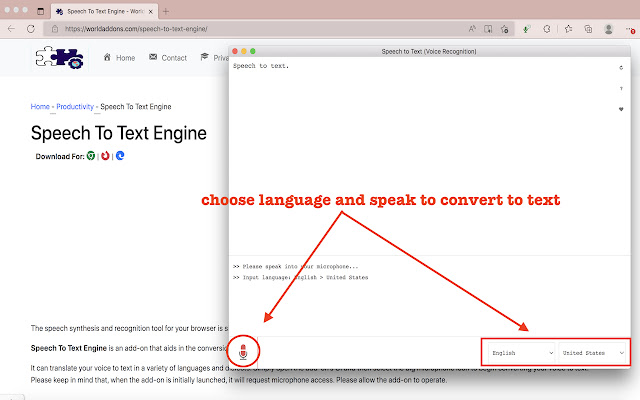640x400 pixels.
Task: Open the United States dialect dropdown
Action: 593,353
